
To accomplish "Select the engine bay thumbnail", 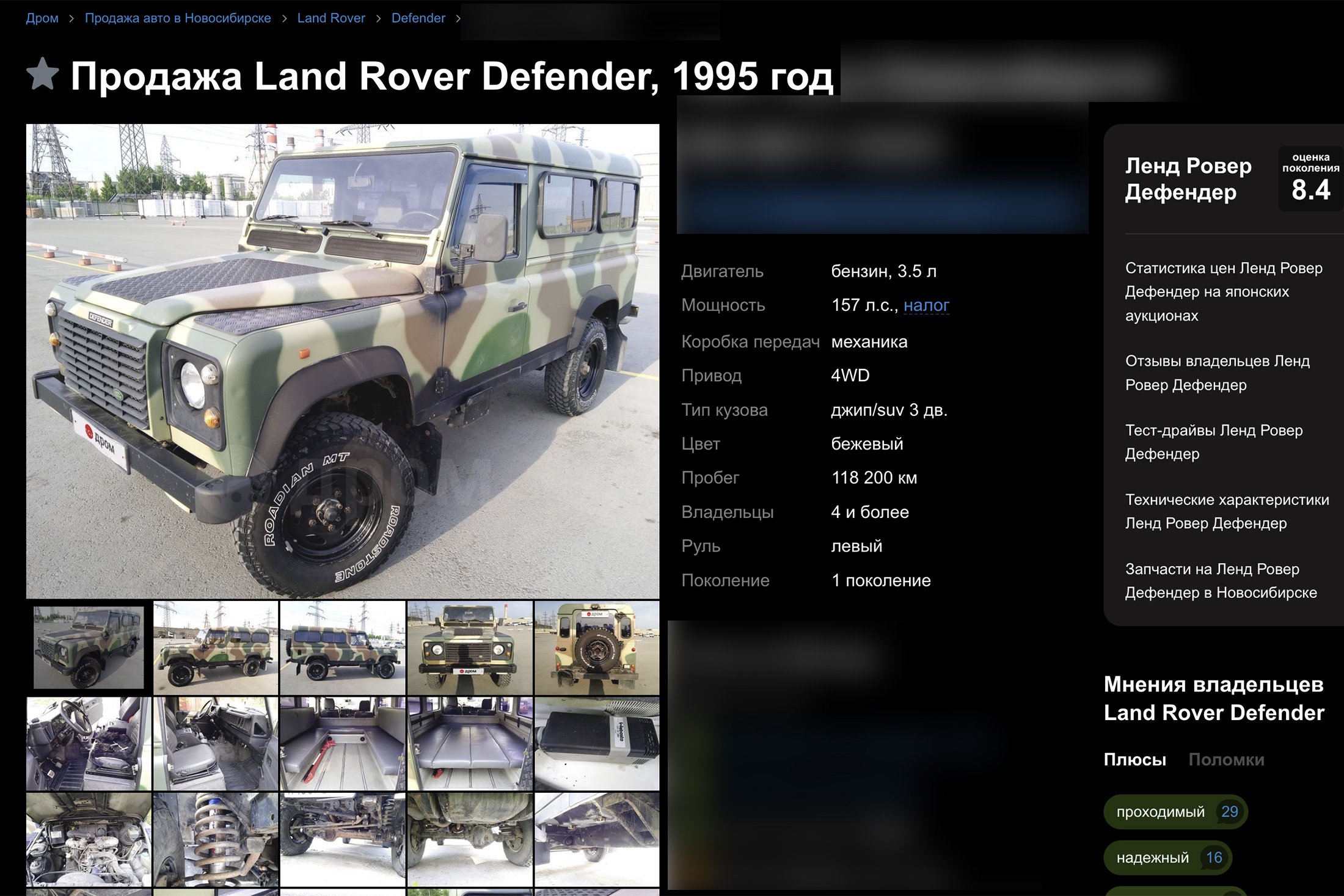I will 89,840.
